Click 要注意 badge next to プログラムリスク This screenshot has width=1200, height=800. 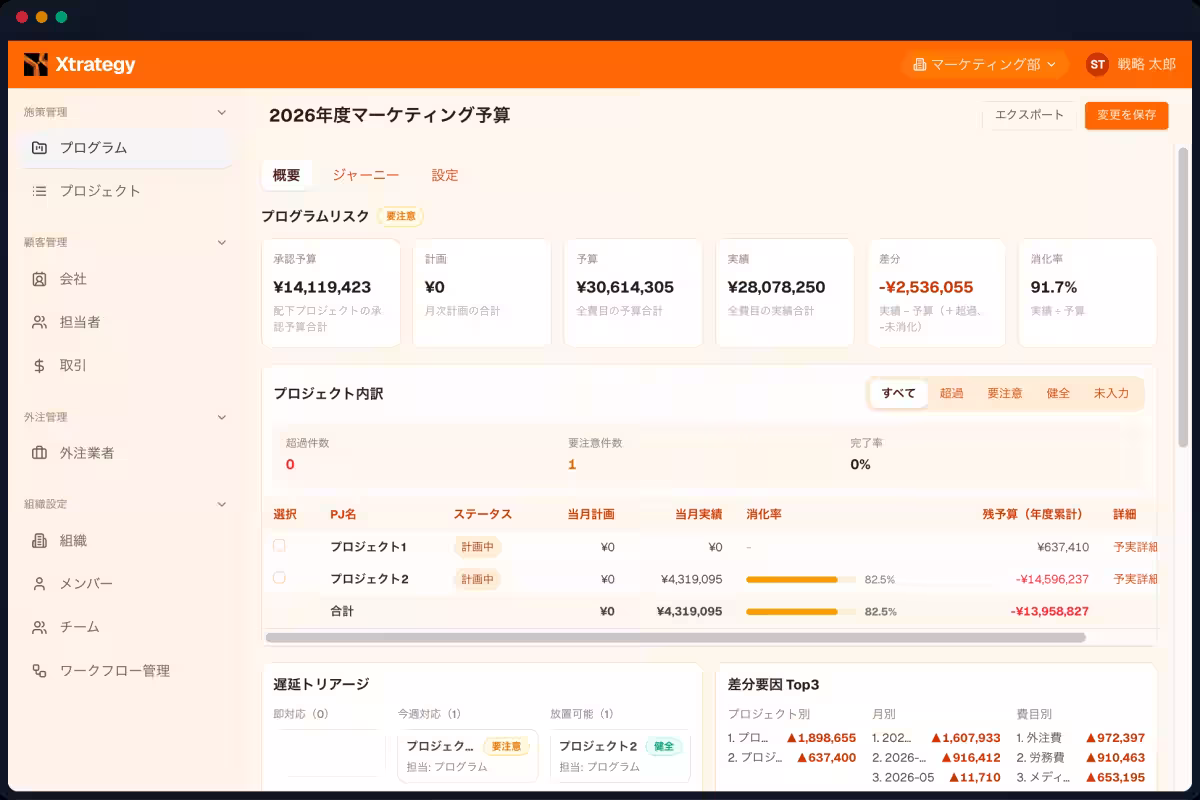[400, 216]
